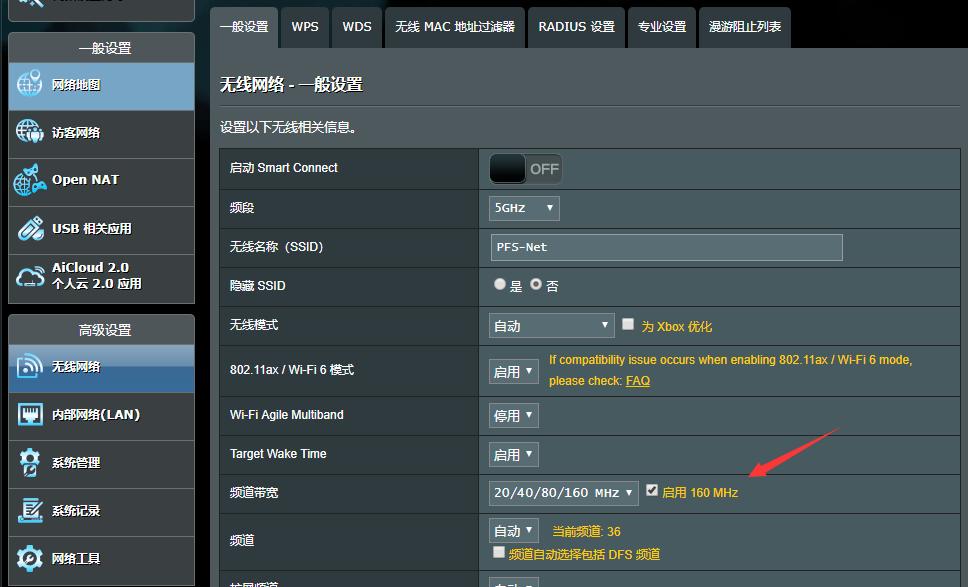Image resolution: width=968 pixels, height=587 pixels.
Task: Enable 频道自动选择包括 DFS 频道 checkbox
Action: click(x=499, y=552)
